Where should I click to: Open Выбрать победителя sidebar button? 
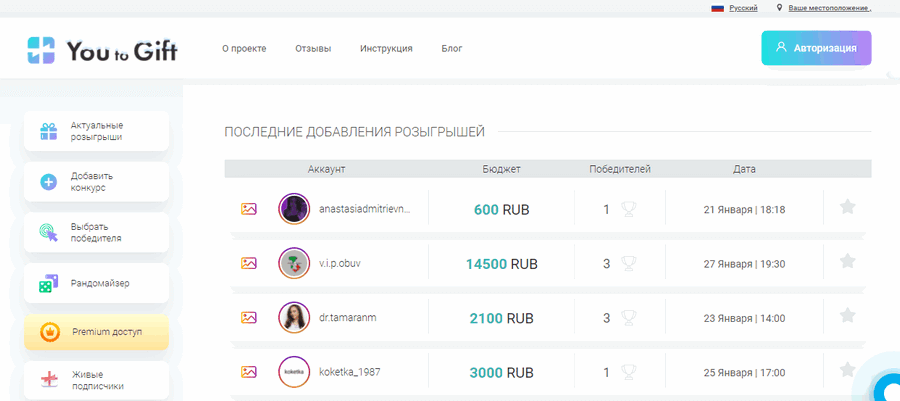click(x=96, y=232)
